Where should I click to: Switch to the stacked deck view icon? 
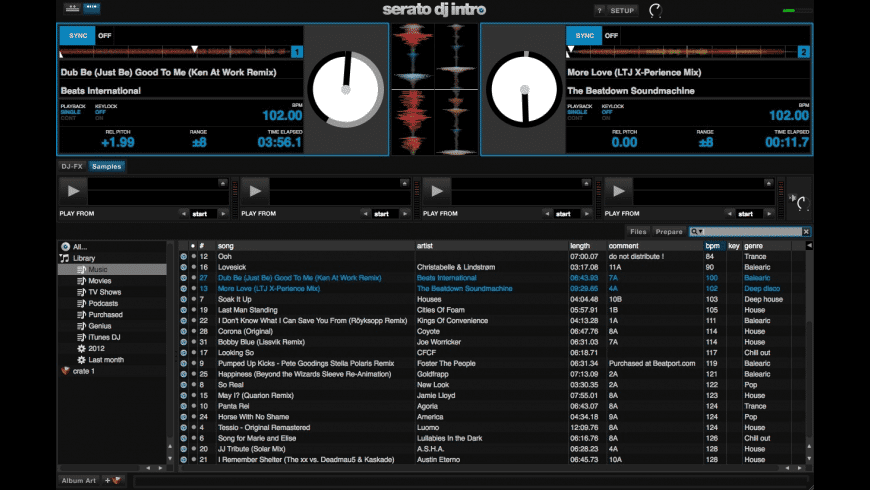click(72, 8)
